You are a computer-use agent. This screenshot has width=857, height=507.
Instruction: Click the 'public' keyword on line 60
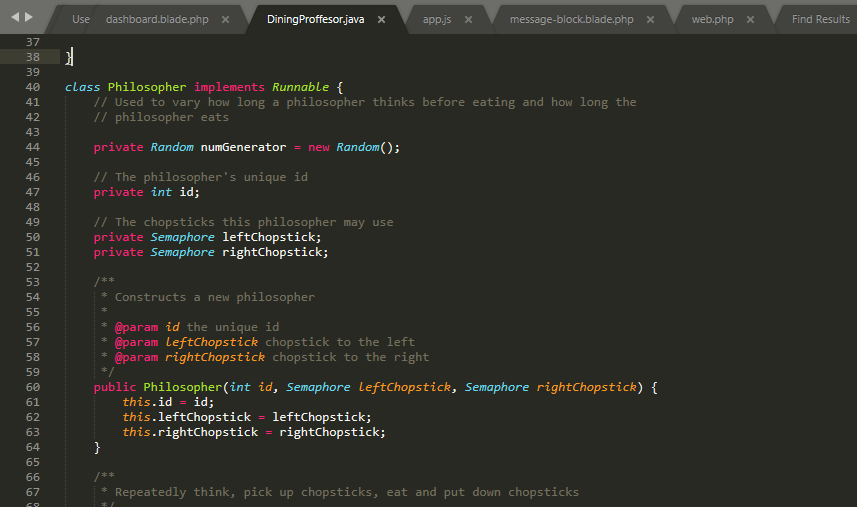coord(115,387)
